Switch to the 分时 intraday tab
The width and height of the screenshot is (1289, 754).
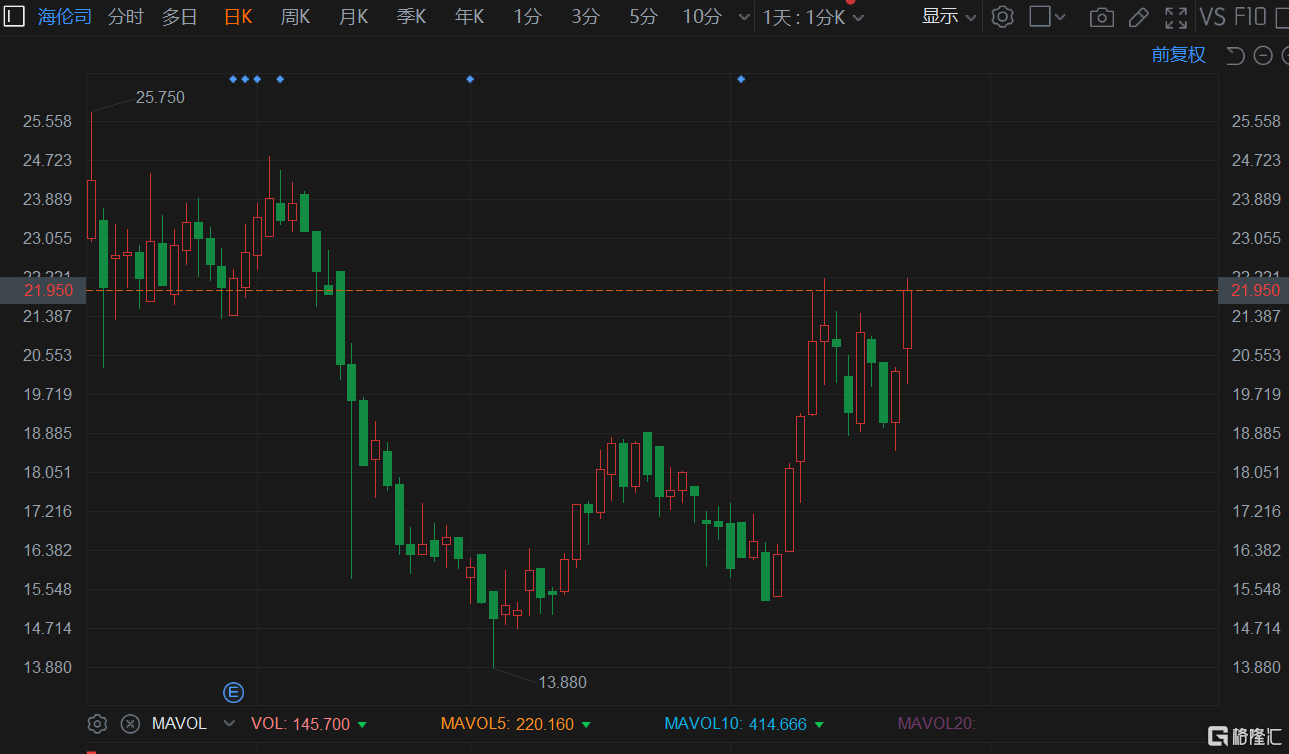[125, 16]
